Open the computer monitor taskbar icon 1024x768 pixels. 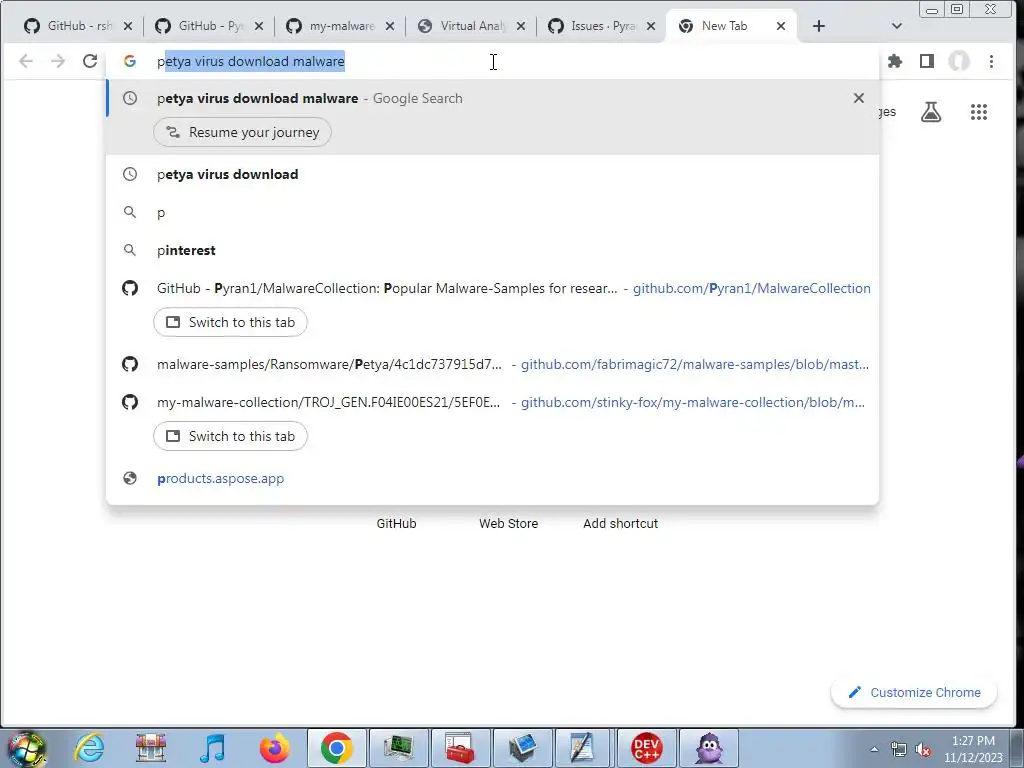tap(398, 748)
